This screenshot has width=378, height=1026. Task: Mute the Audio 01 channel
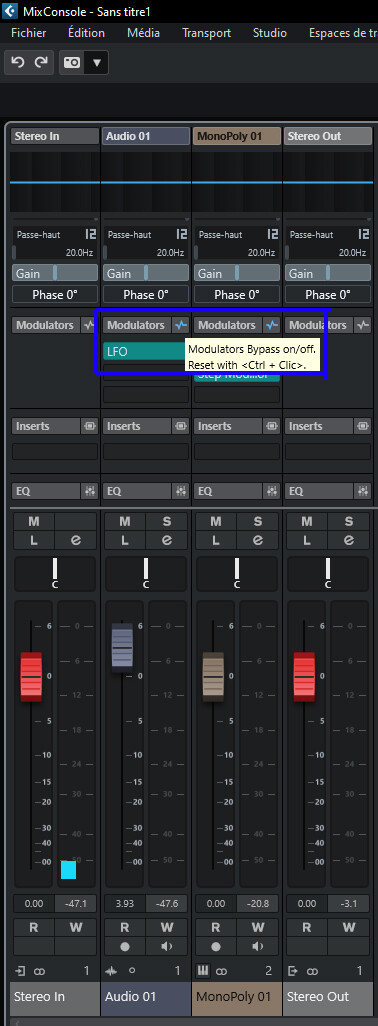click(125, 522)
